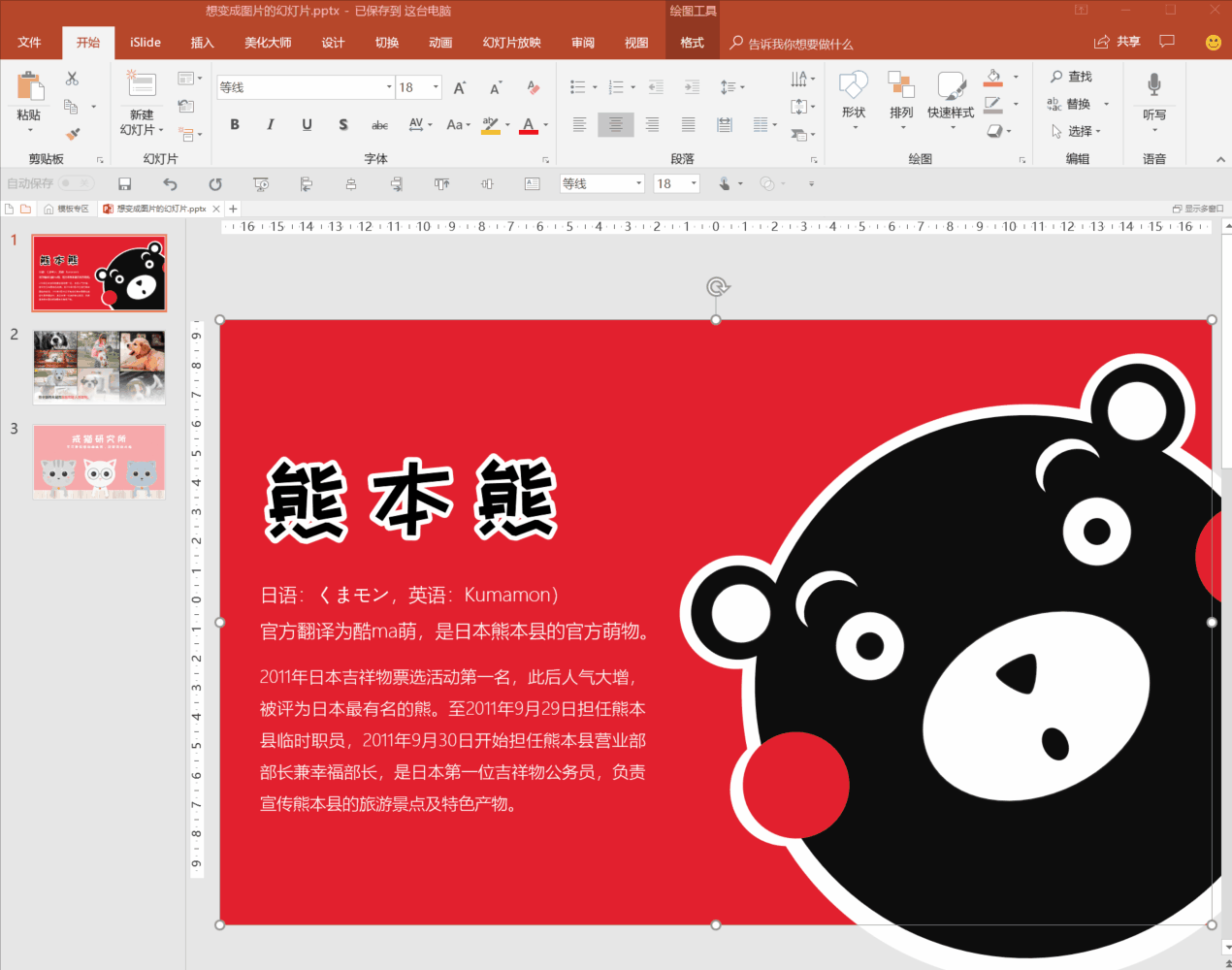The image size is (1232, 970).
Task: Click the Cut scissors icon
Action: (x=72, y=79)
